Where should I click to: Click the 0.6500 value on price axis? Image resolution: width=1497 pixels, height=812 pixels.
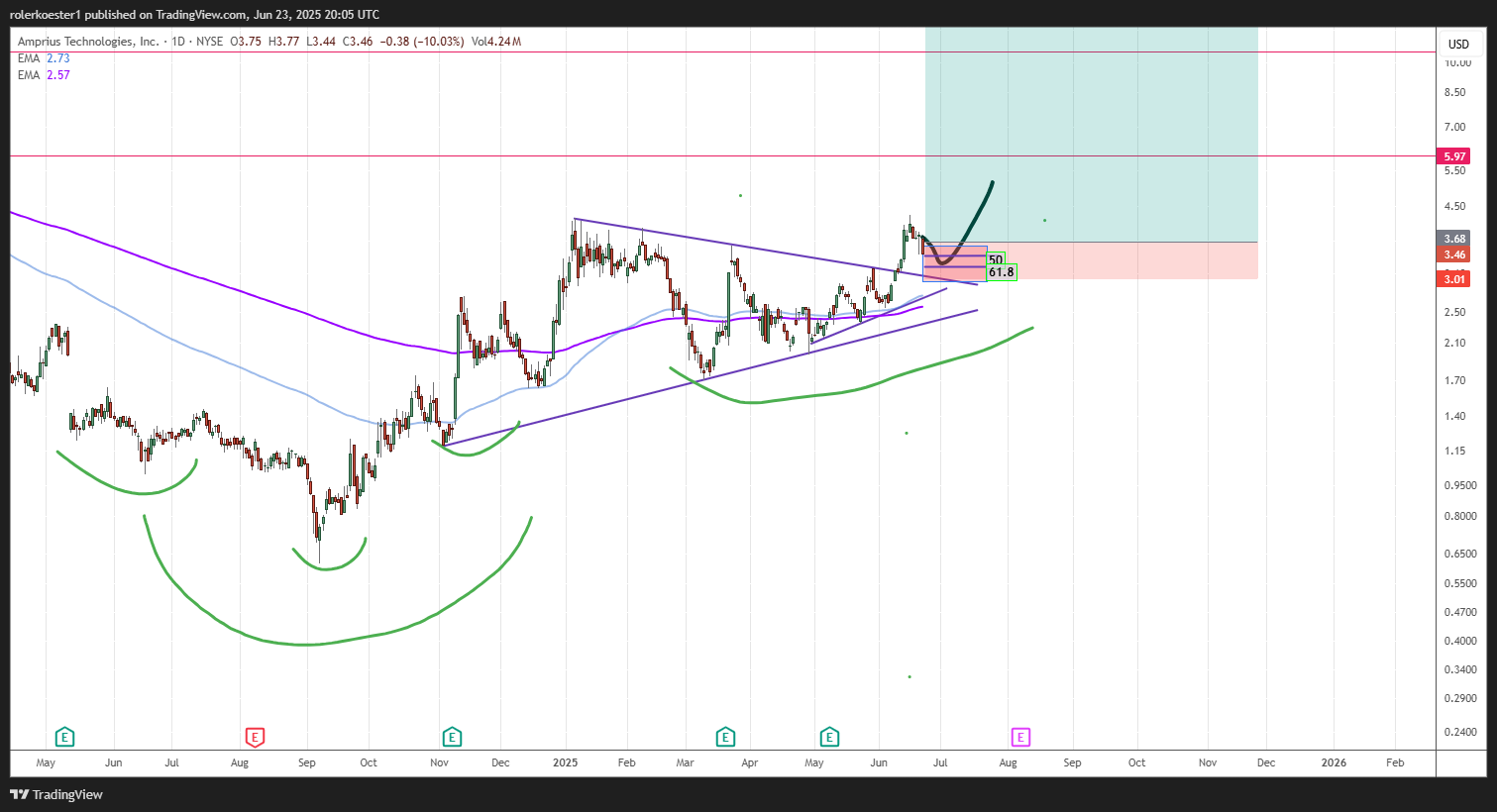click(x=1460, y=554)
